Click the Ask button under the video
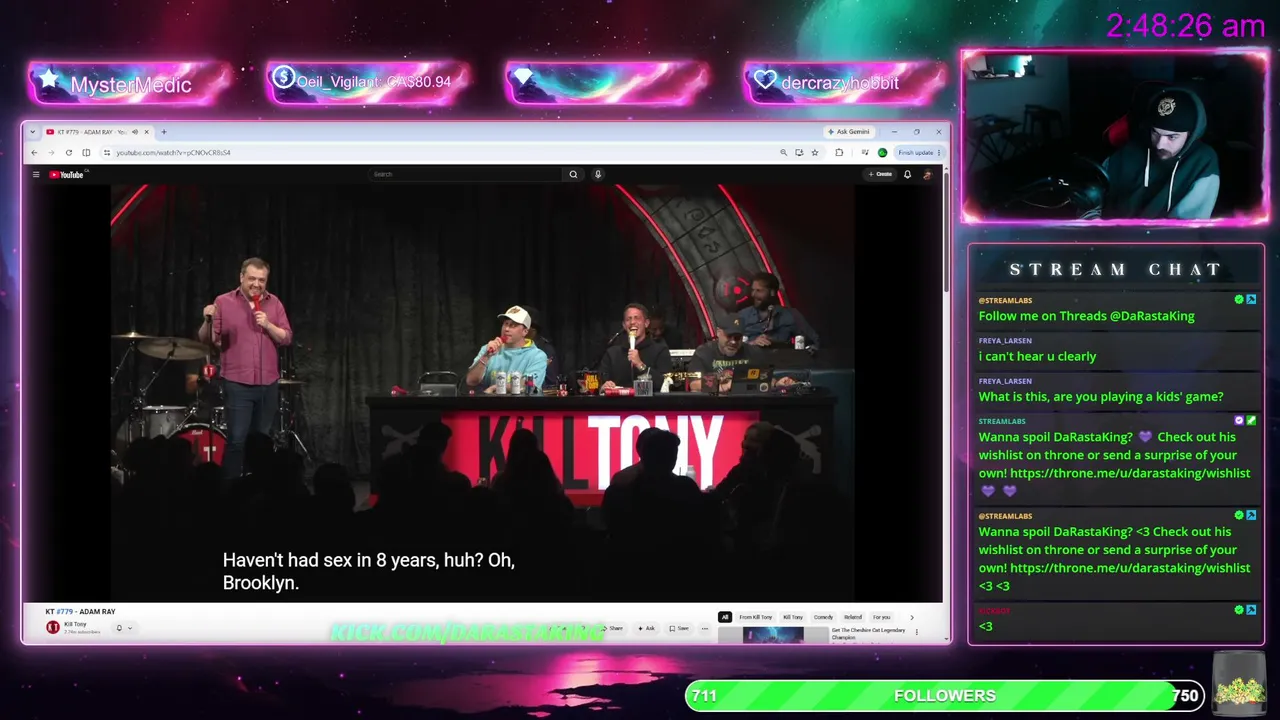The width and height of the screenshot is (1280, 720). tap(647, 628)
